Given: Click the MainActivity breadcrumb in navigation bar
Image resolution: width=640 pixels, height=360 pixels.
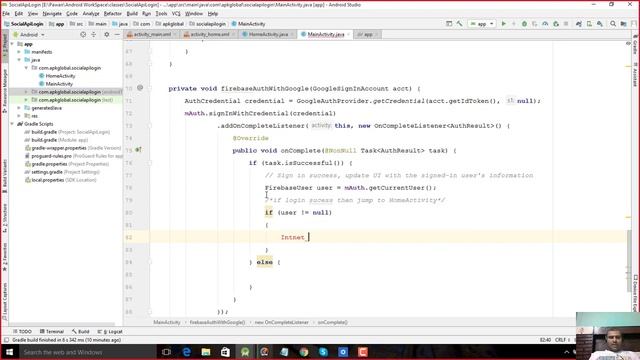Looking at the screenshot, I should click(249, 24).
